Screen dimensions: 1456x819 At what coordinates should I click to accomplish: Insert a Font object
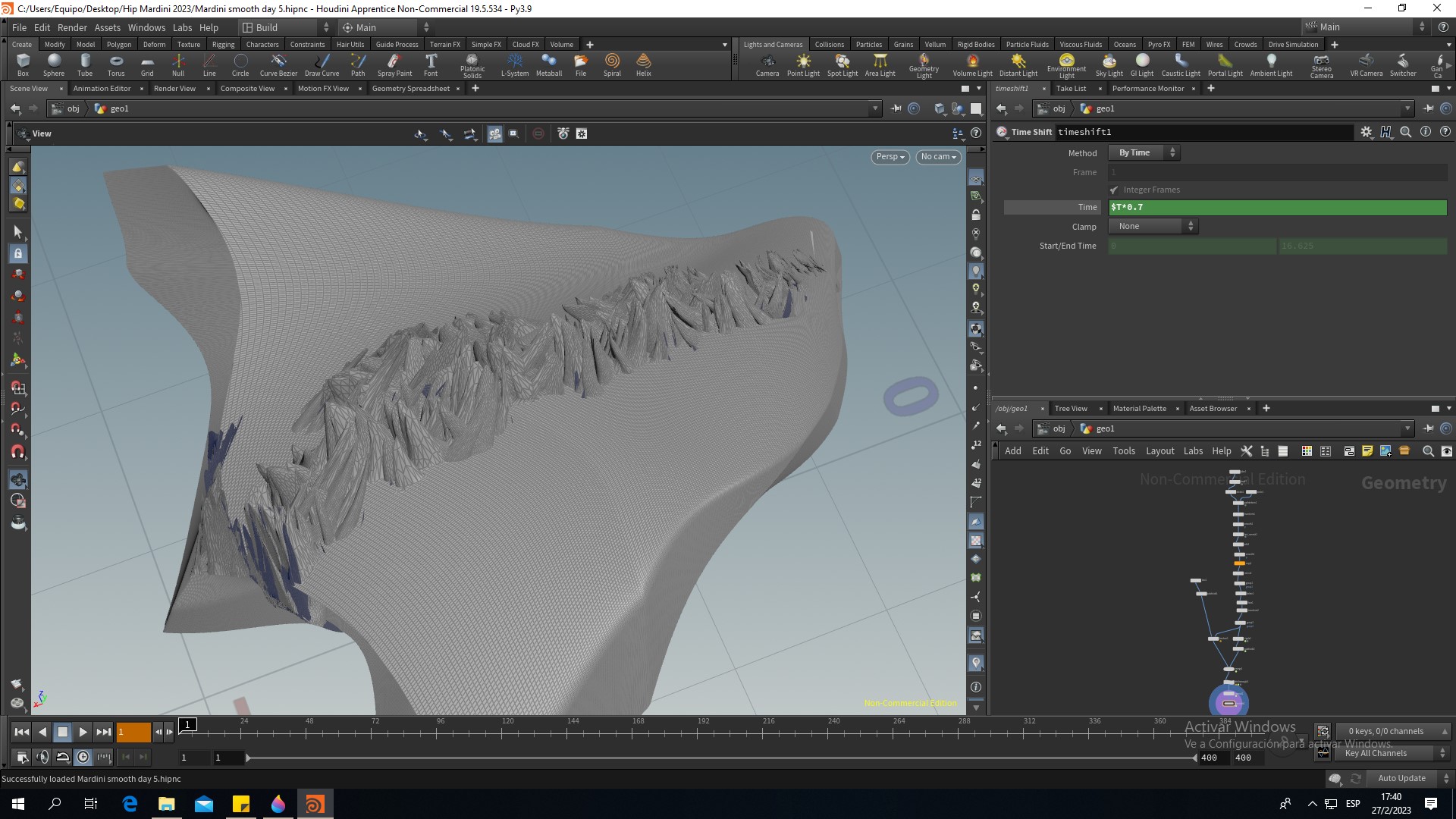[x=431, y=64]
